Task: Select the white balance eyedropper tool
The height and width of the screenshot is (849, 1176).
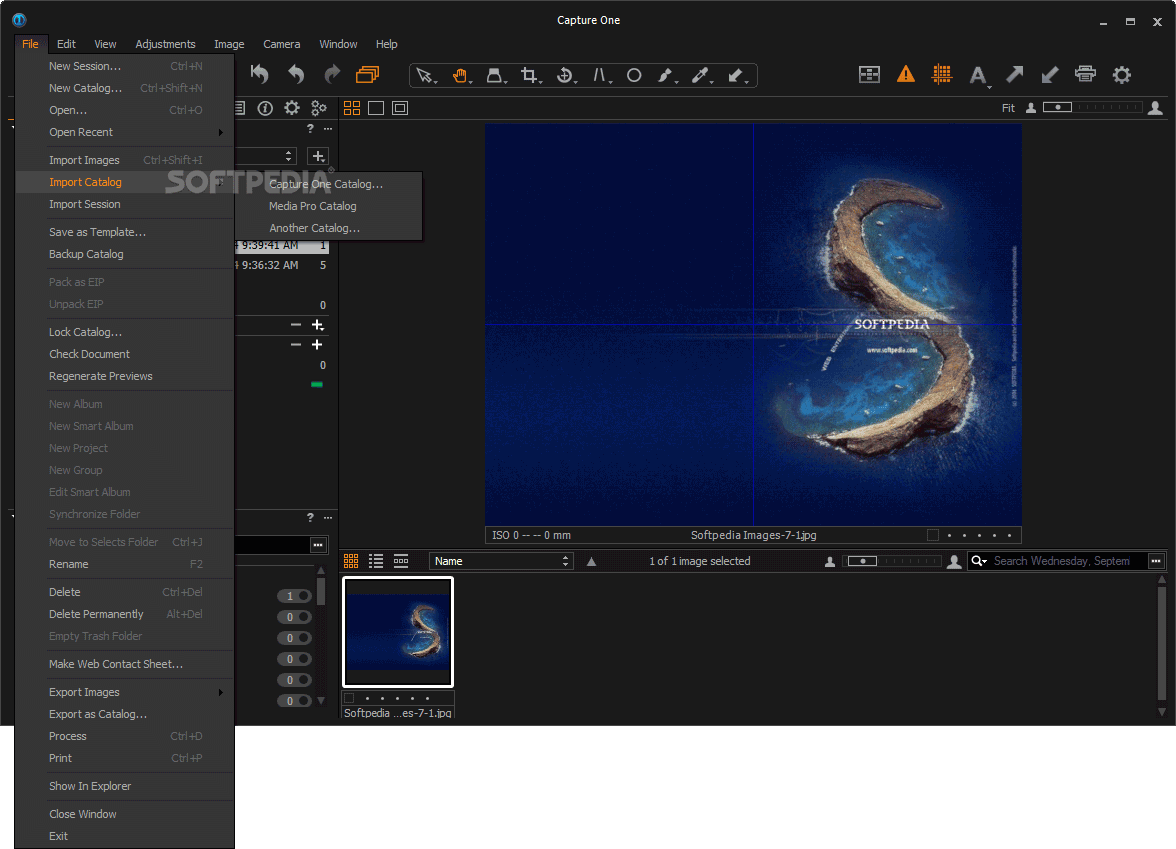Action: (700, 75)
